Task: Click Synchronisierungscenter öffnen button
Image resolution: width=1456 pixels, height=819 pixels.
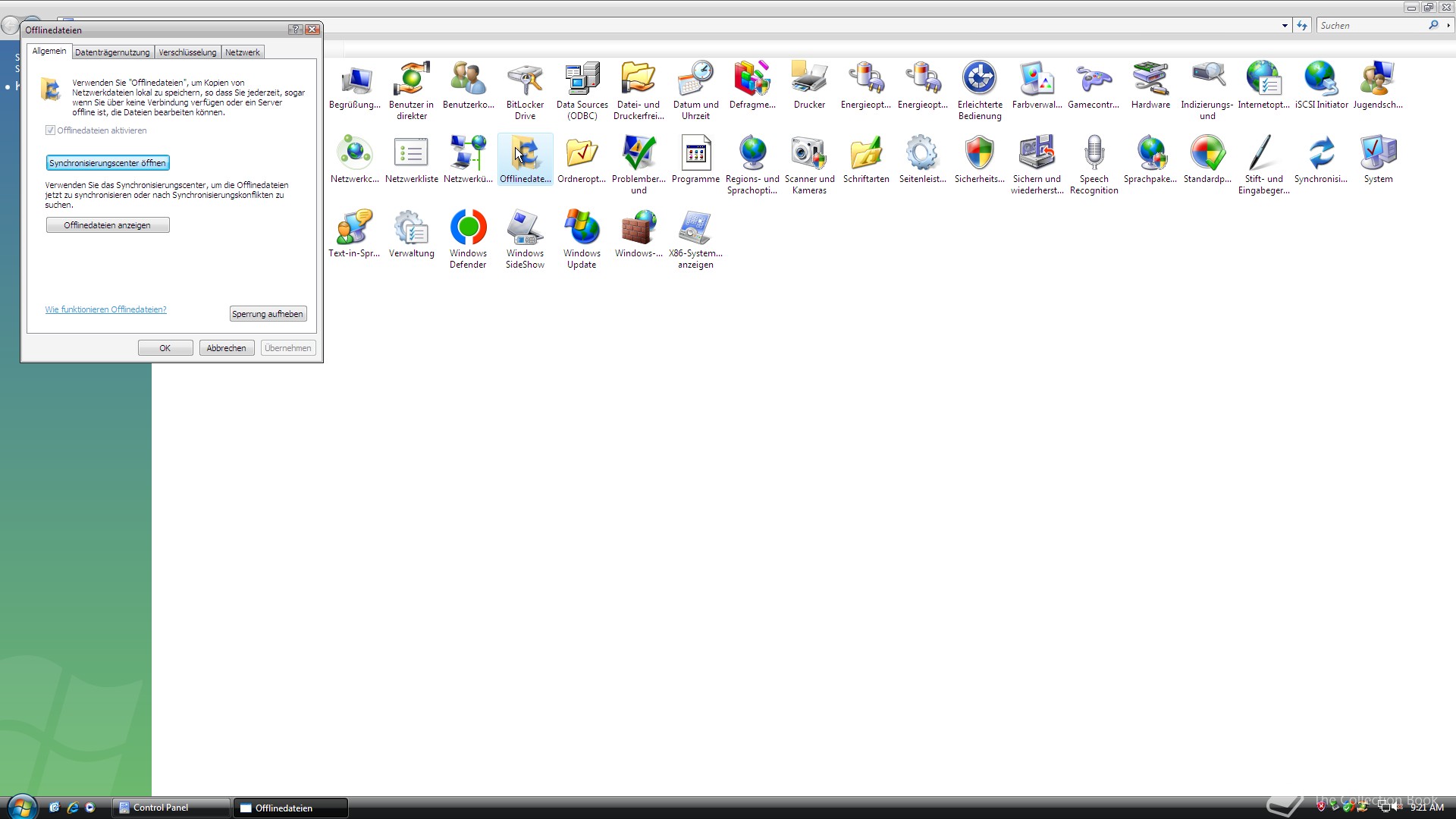Action: pyautogui.click(x=108, y=163)
